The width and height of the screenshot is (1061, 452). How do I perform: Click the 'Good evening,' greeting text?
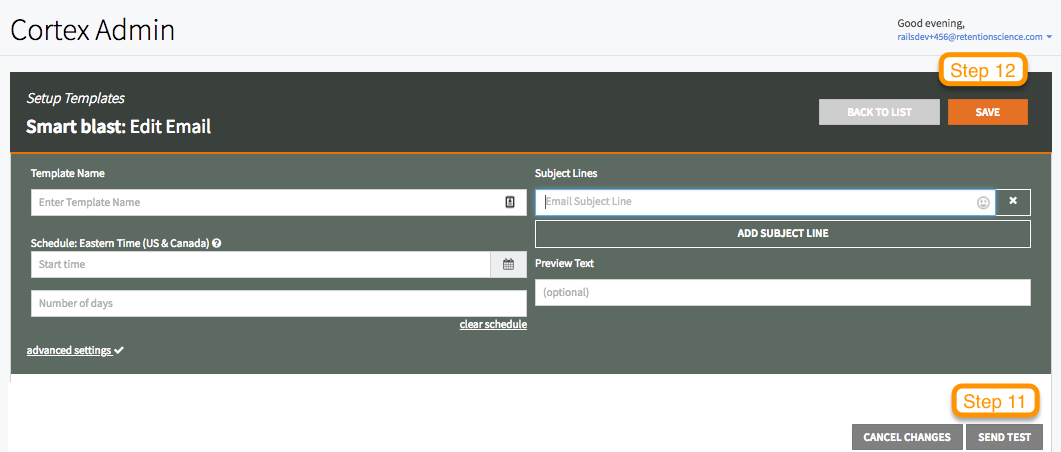pyautogui.click(x=931, y=24)
